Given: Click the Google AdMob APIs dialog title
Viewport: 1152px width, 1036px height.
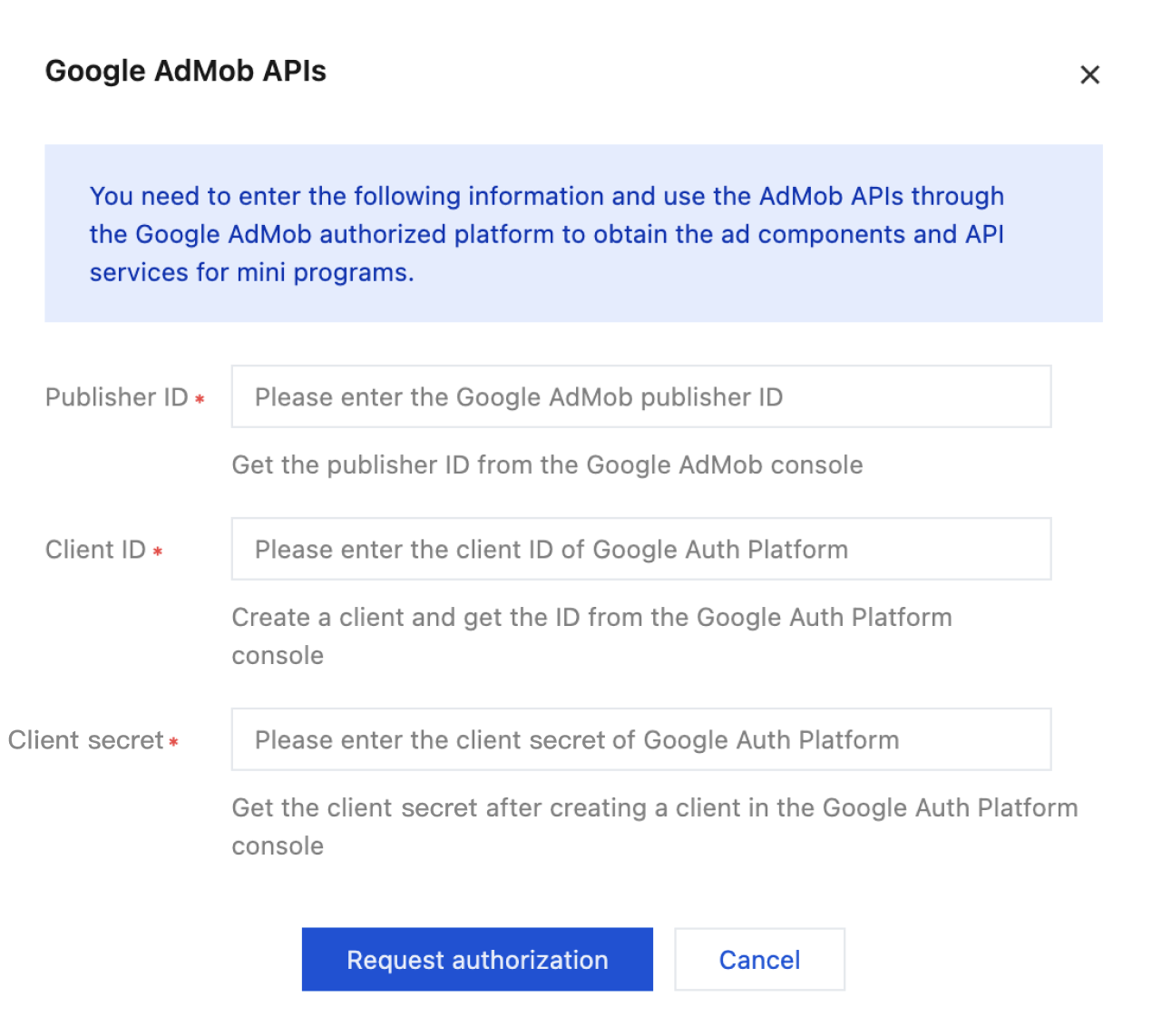Looking at the screenshot, I should 185,71.
